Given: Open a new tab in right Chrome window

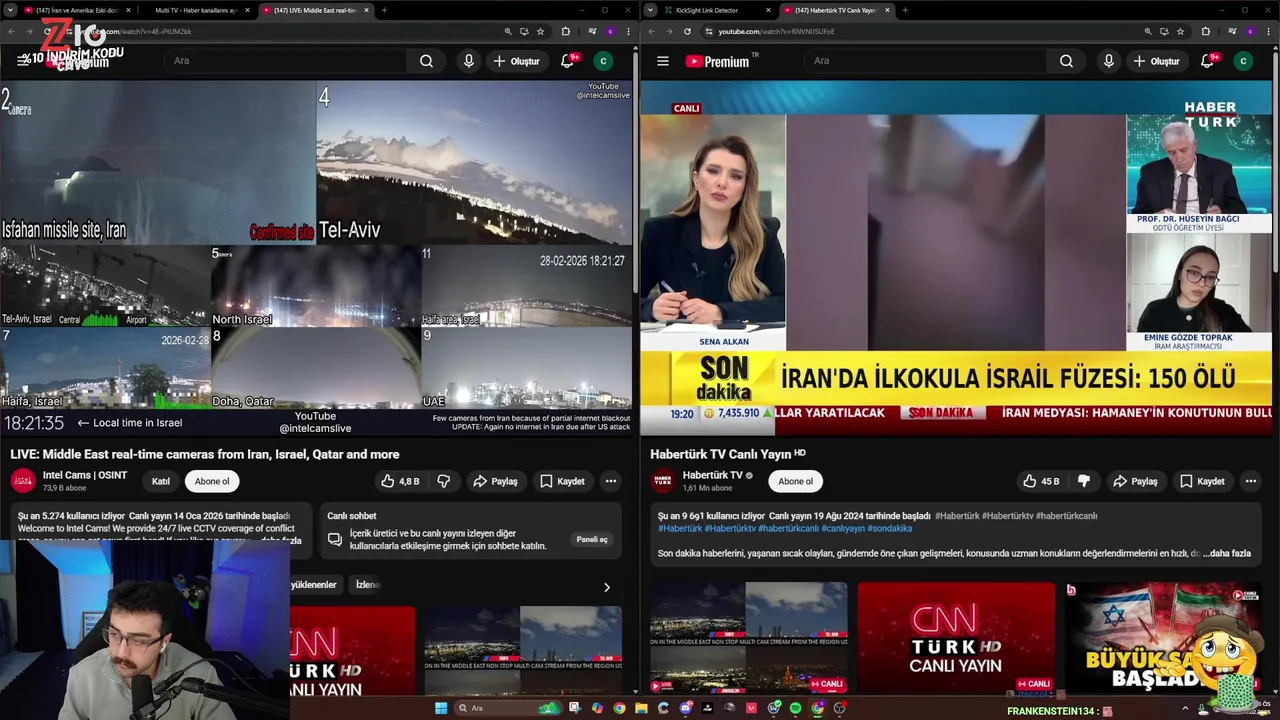Looking at the screenshot, I should [x=904, y=10].
